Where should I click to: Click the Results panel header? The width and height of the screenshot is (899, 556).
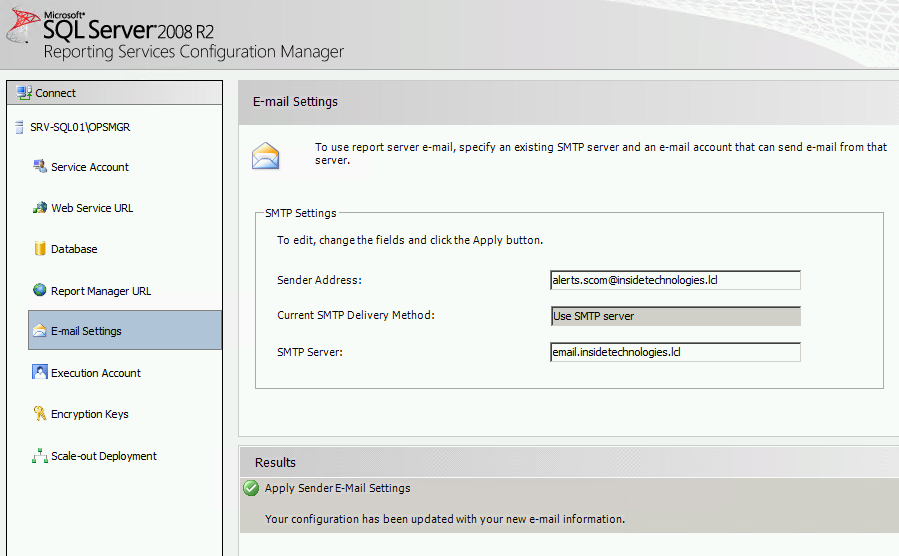(x=568, y=462)
